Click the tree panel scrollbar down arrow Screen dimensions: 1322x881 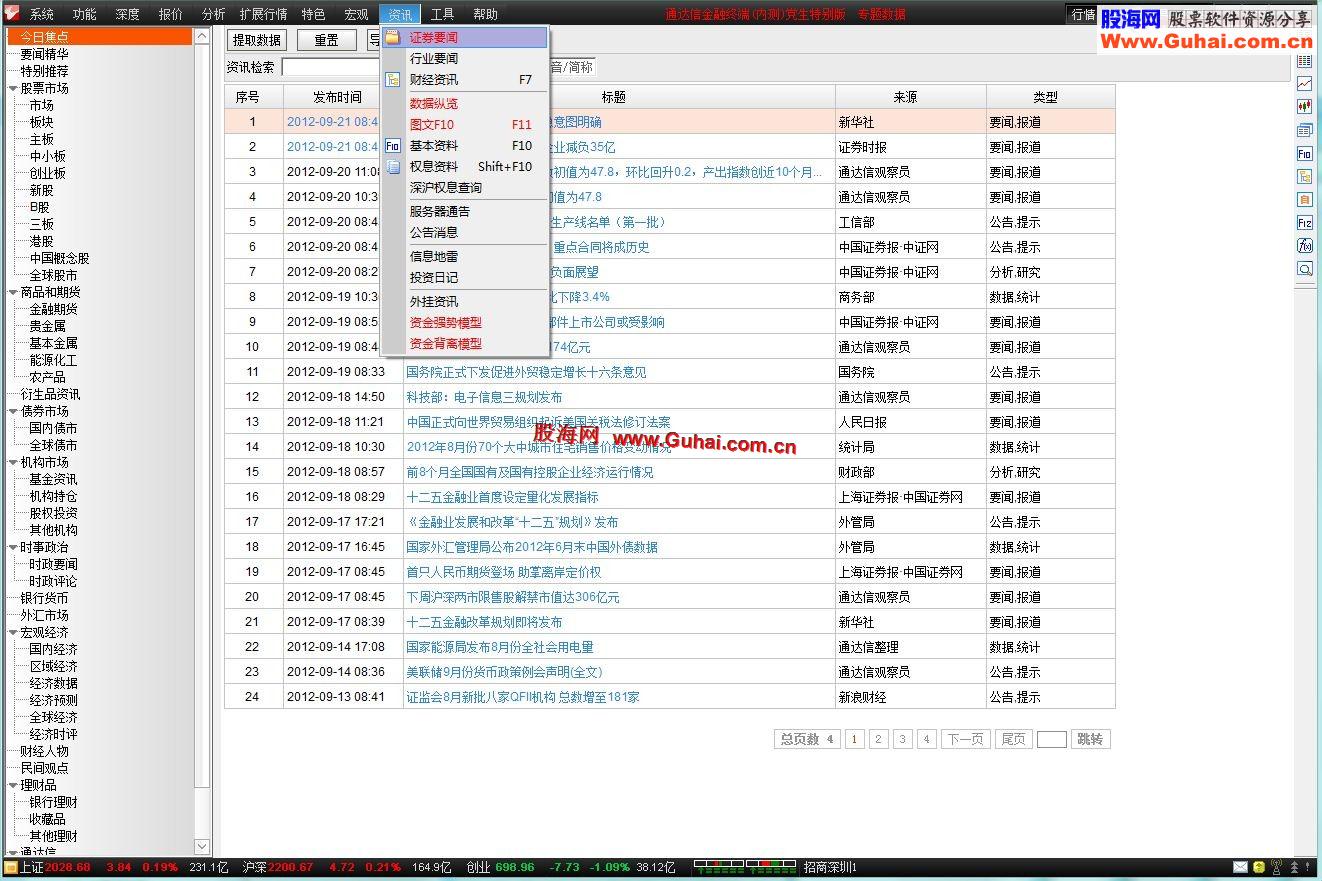tap(202, 846)
